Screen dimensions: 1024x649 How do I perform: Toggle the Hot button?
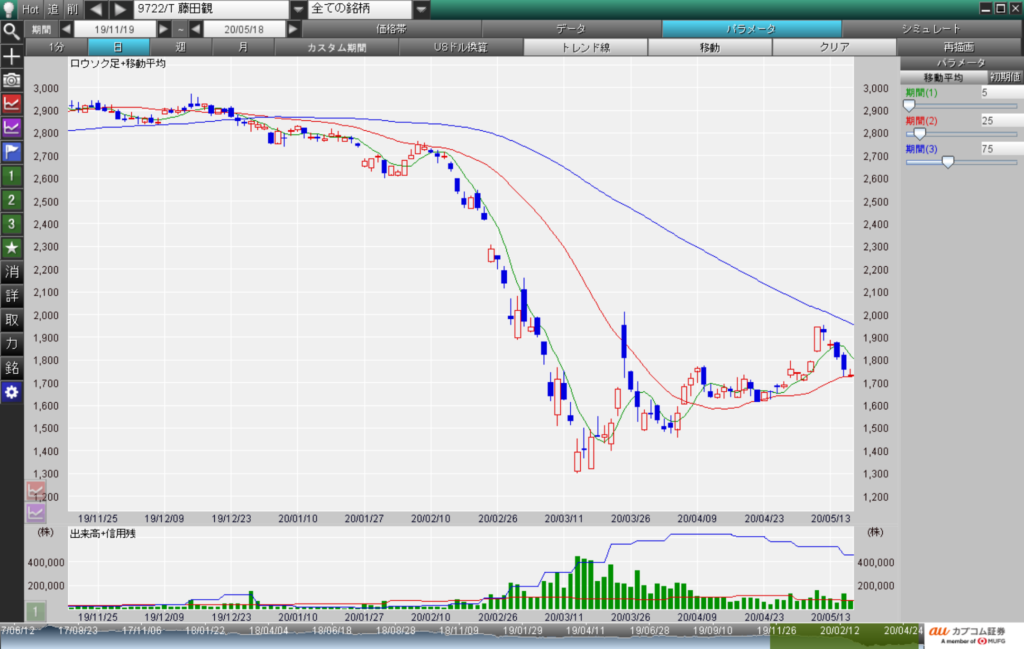tap(31, 9)
